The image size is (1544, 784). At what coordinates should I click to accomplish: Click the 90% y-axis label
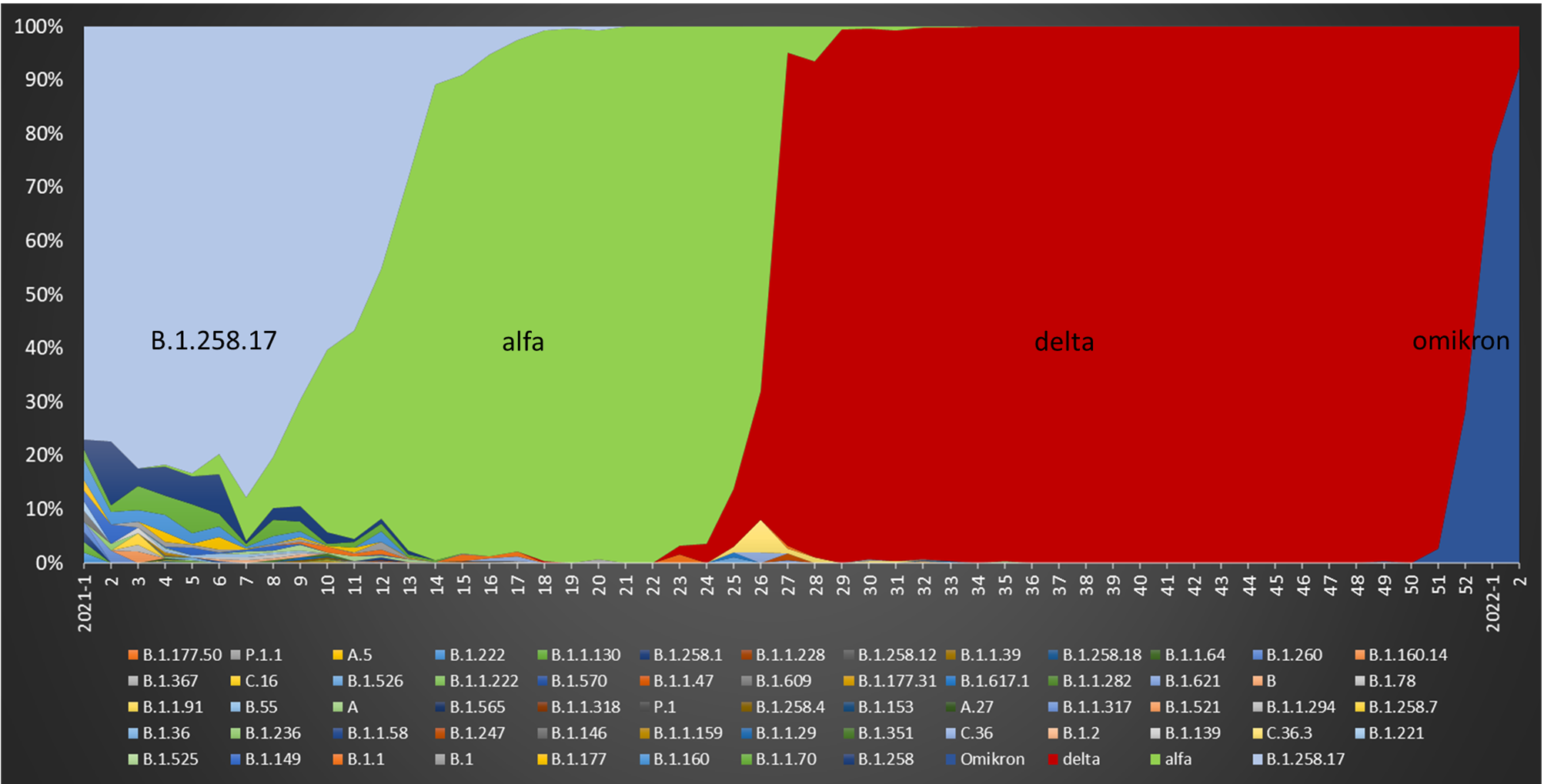click(x=44, y=80)
